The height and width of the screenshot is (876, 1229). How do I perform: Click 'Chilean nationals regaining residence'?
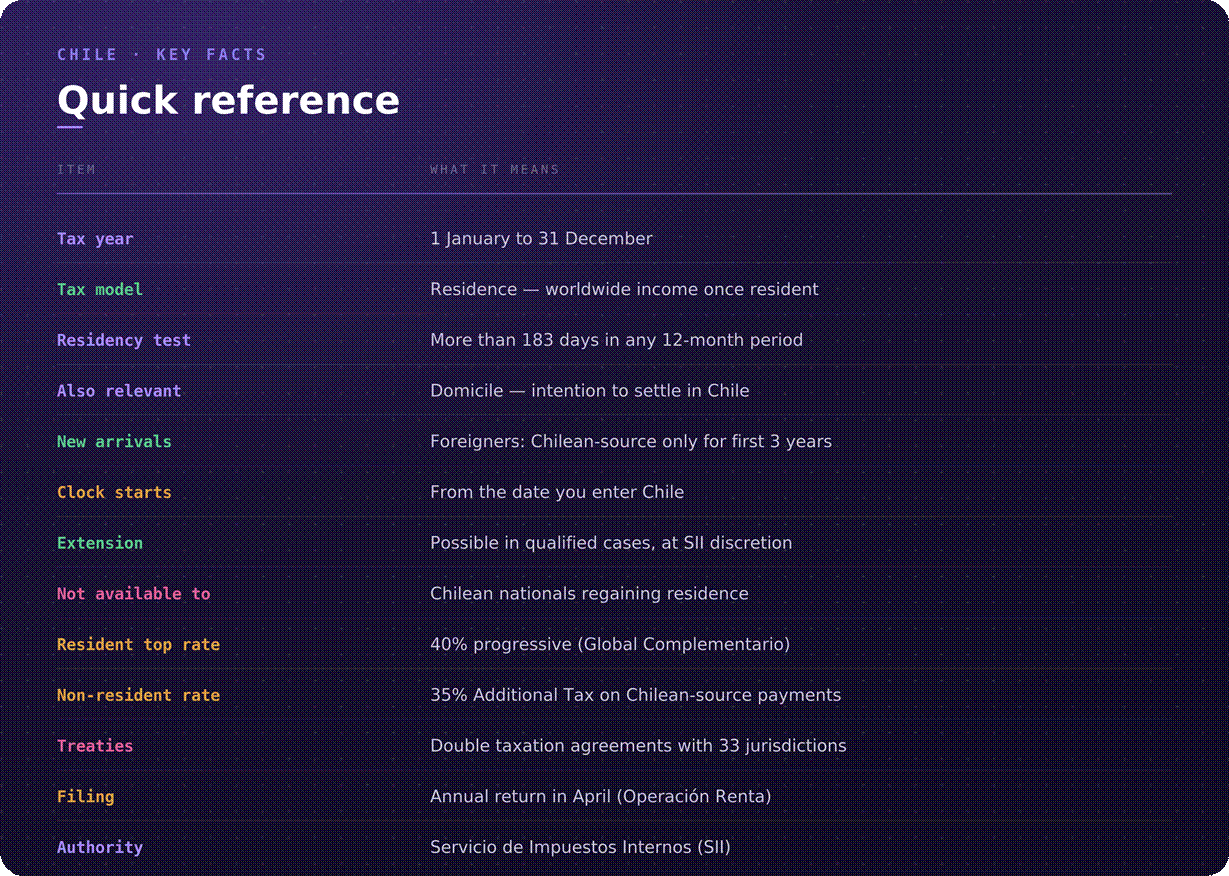(x=589, y=594)
